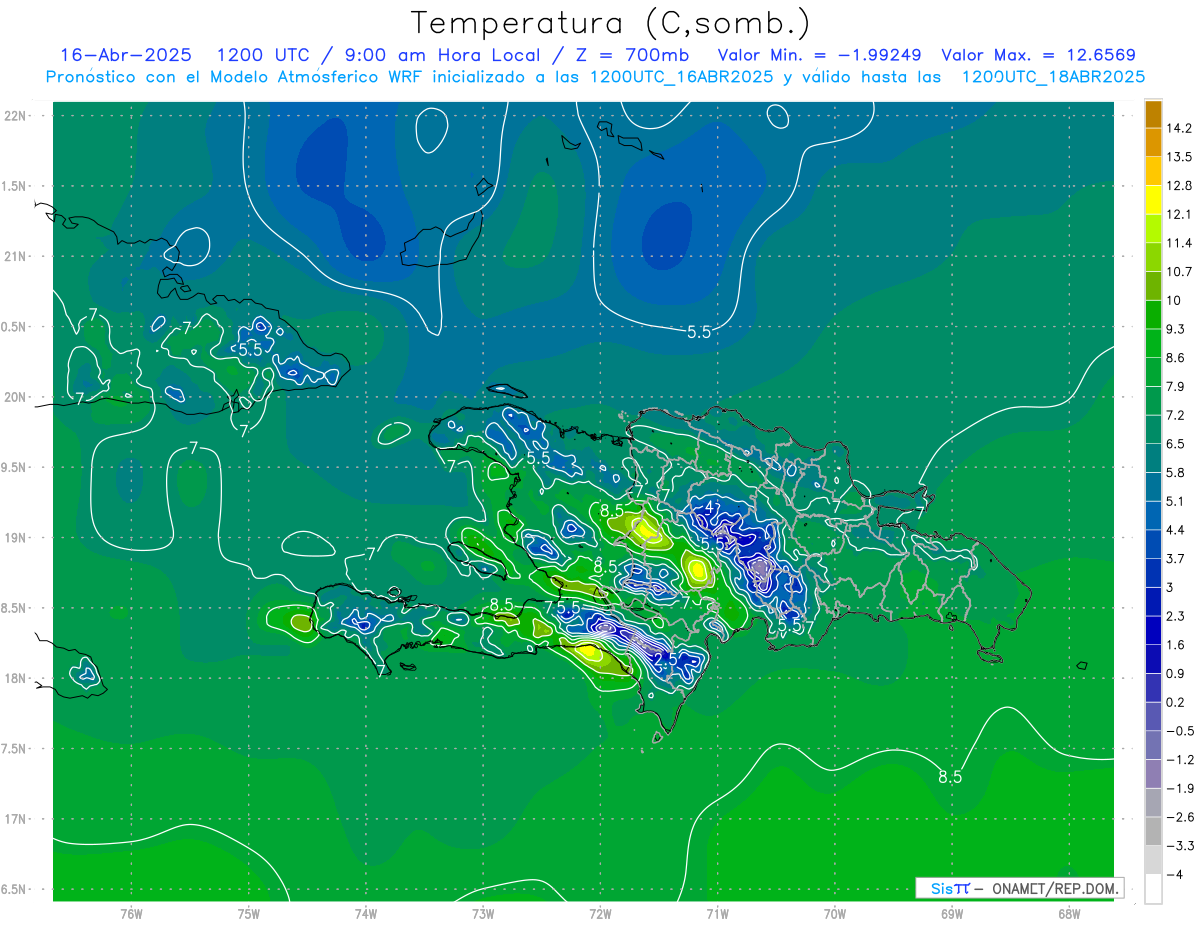Click longitude axis label "72W"

(x=600, y=914)
